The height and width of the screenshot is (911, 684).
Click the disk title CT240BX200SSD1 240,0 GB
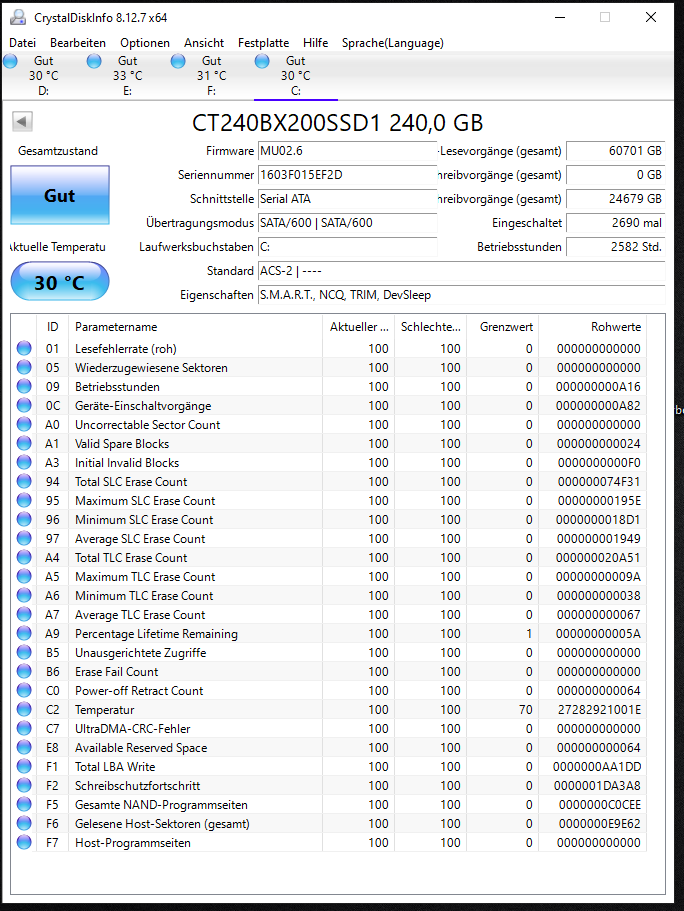click(338, 123)
